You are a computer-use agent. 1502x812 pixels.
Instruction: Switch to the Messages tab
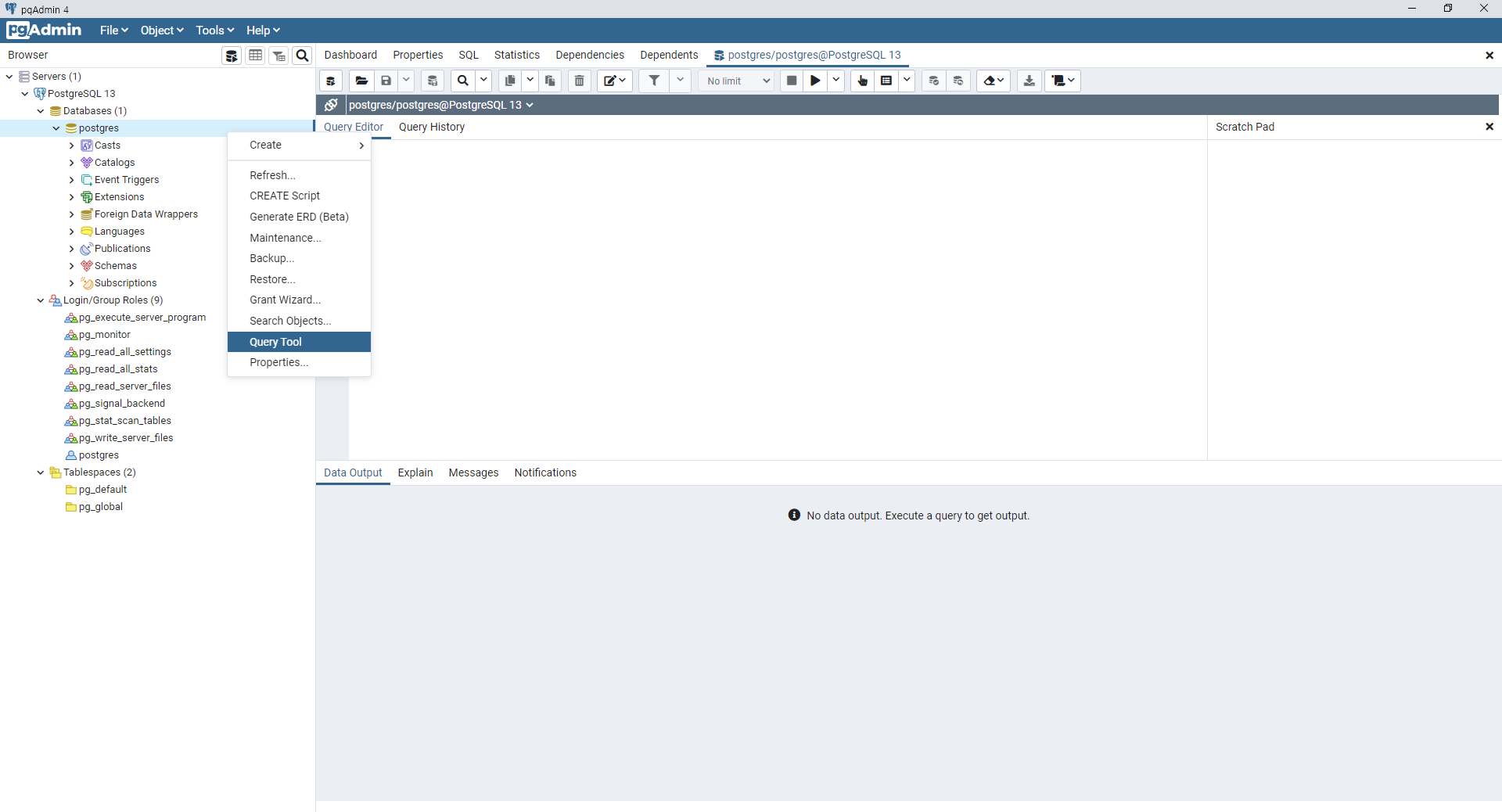tap(473, 472)
